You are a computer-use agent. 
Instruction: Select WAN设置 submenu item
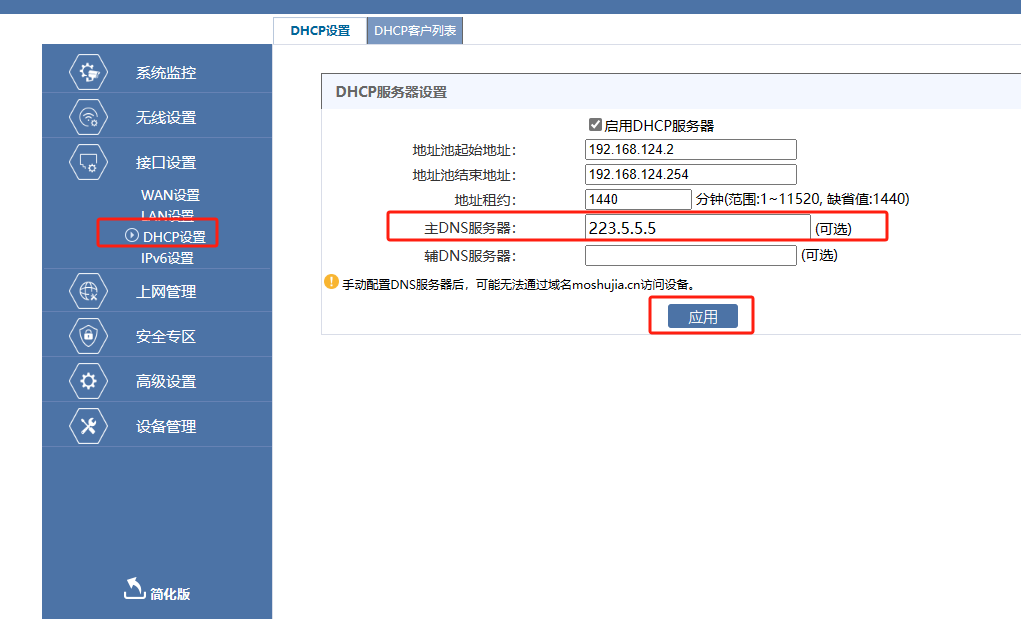tap(170, 195)
